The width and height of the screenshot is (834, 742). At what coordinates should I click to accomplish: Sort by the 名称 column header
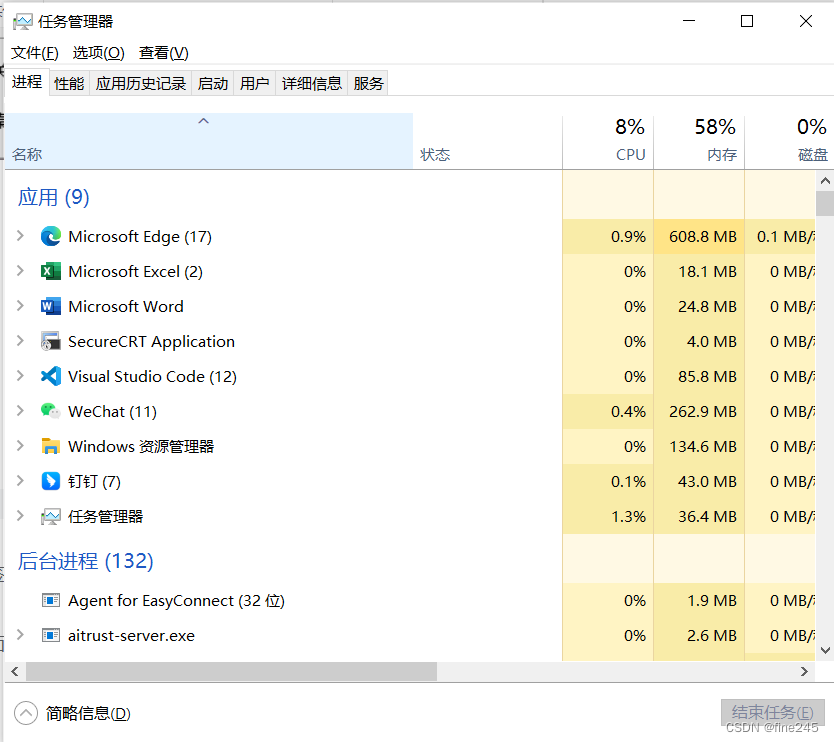(x=208, y=141)
